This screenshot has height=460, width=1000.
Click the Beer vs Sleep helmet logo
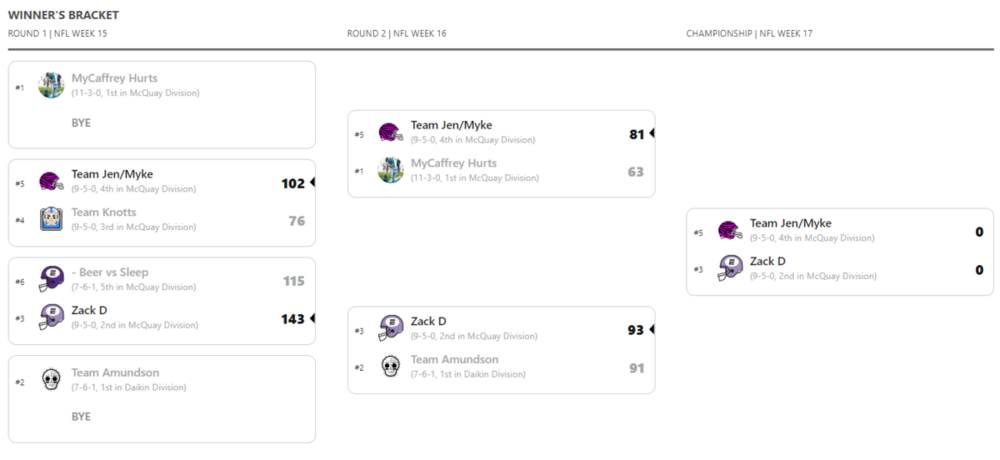tap(51, 279)
